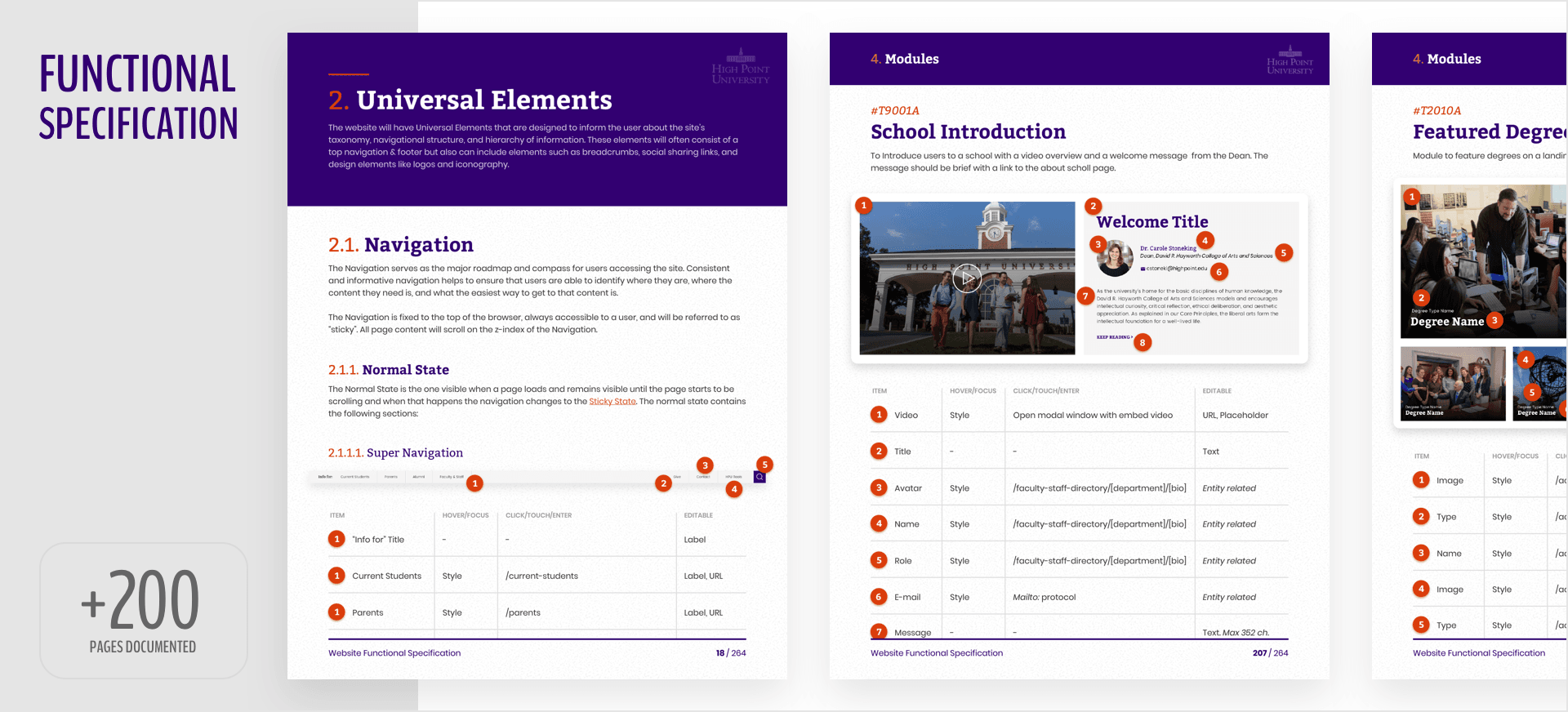Click the Dr. Carole Stoneking name link

pos(1168,248)
